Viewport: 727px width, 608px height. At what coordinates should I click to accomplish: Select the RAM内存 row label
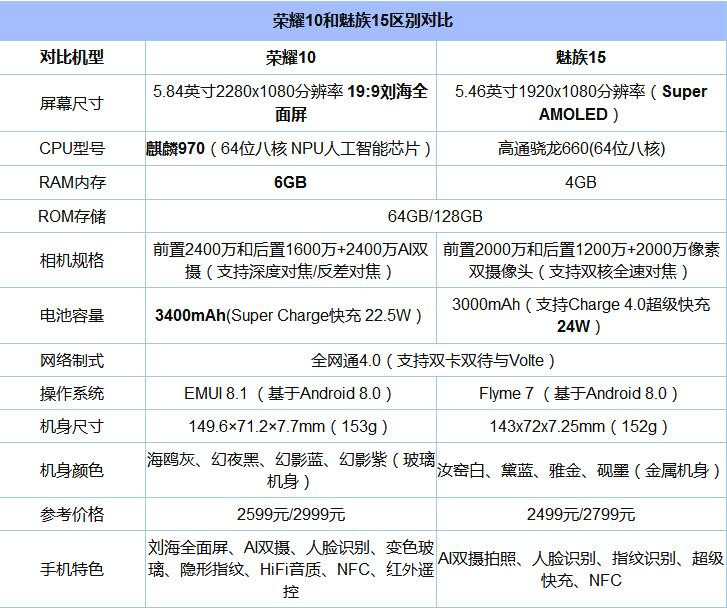(72, 182)
